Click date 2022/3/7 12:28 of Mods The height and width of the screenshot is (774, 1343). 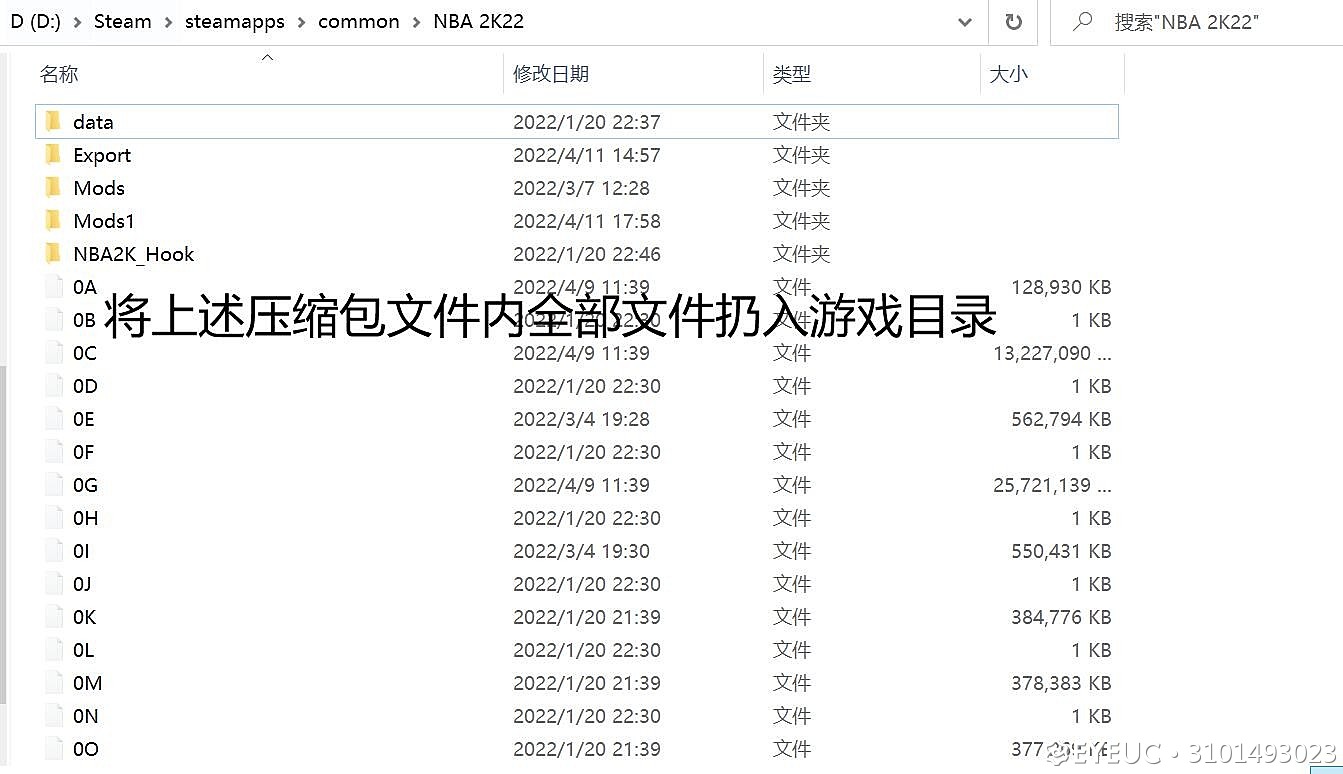[581, 188]
